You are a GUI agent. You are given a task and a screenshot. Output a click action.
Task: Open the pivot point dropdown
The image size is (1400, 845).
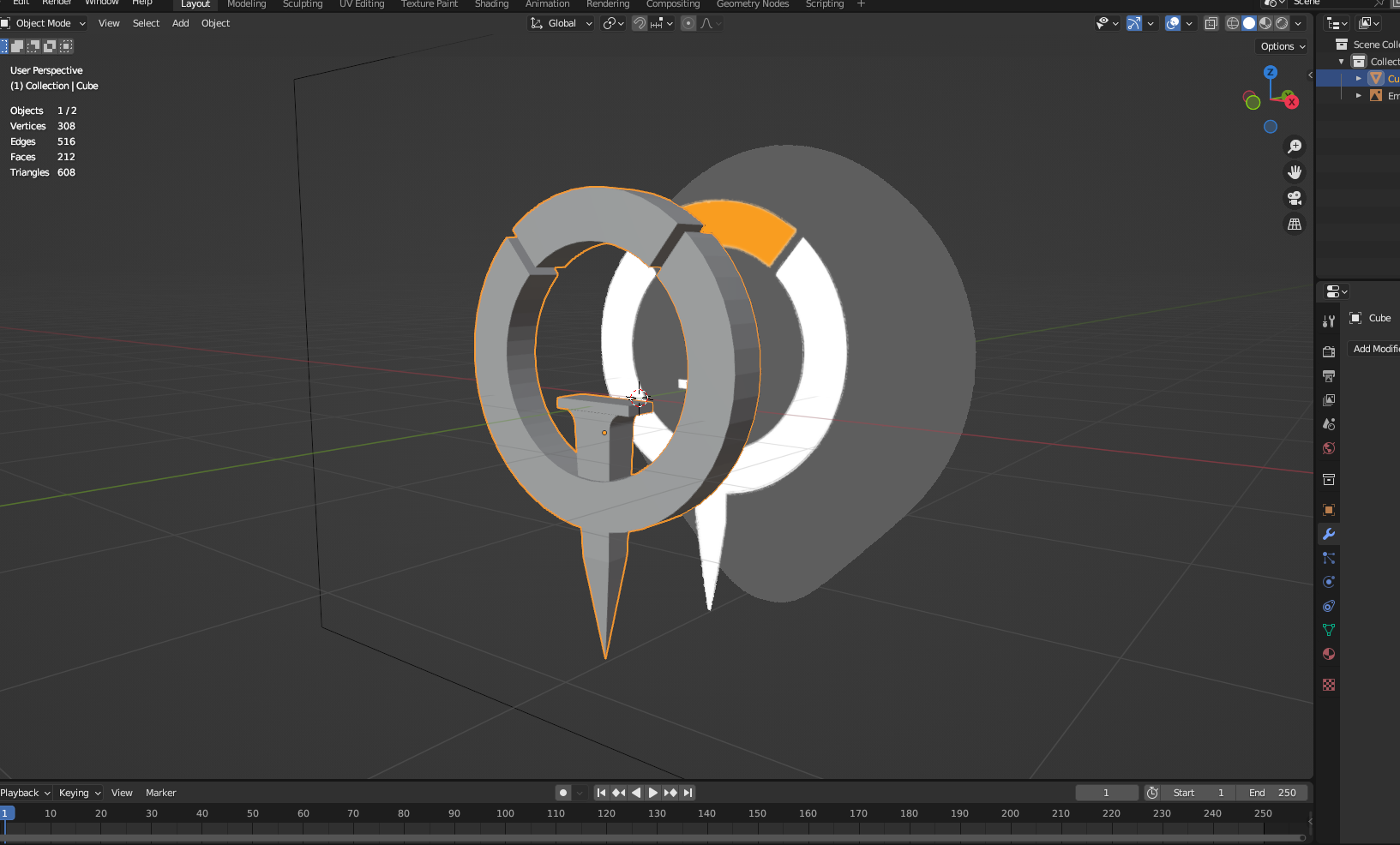click(x=613, y=23)
